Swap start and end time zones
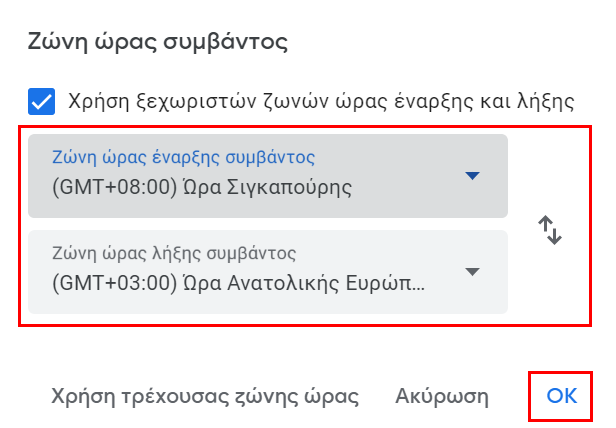The height and width of the screenshot is (428, 616). click(x=550, y=230)
